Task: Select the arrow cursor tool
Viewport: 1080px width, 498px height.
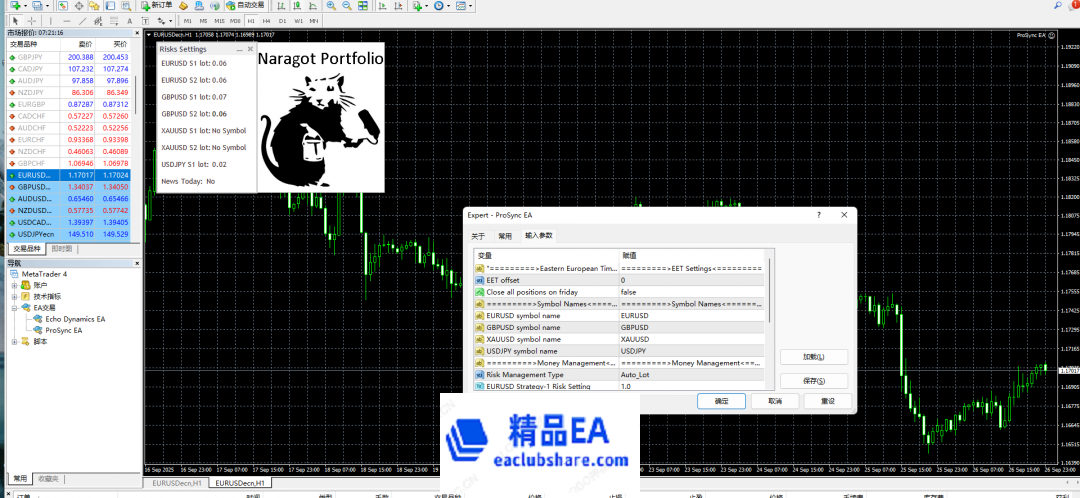Action: 15,21
